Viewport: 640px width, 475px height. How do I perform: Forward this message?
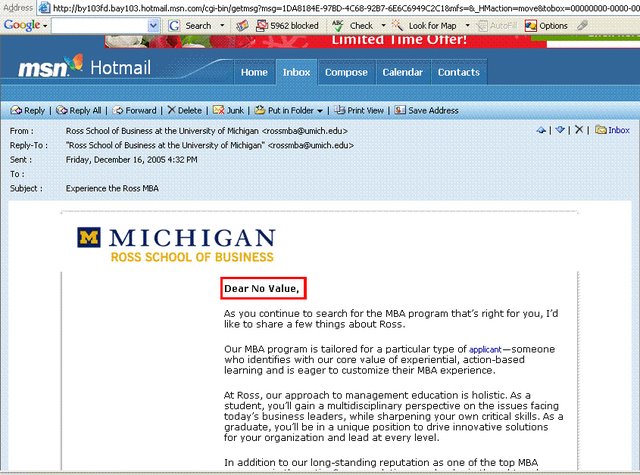135,110
